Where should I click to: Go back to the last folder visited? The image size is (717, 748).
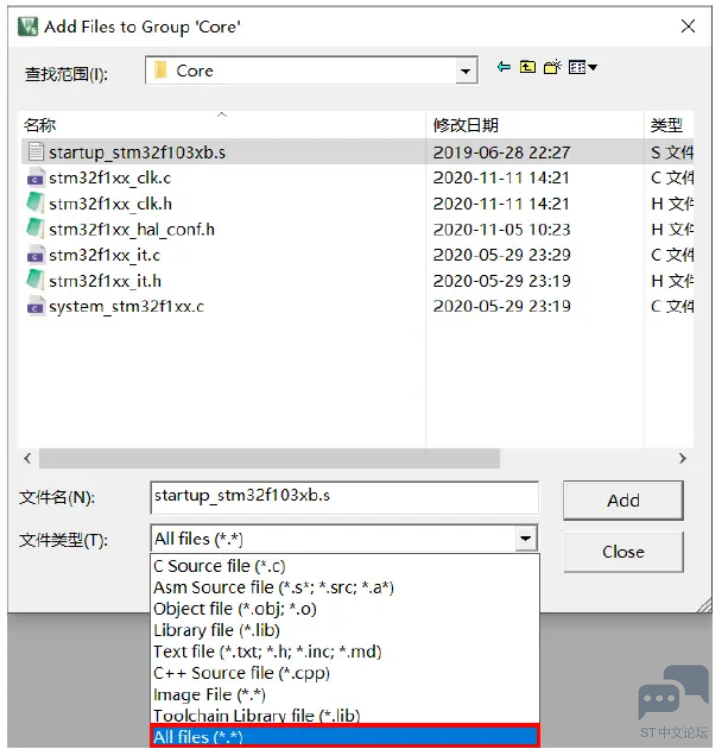tap(503, 67)
